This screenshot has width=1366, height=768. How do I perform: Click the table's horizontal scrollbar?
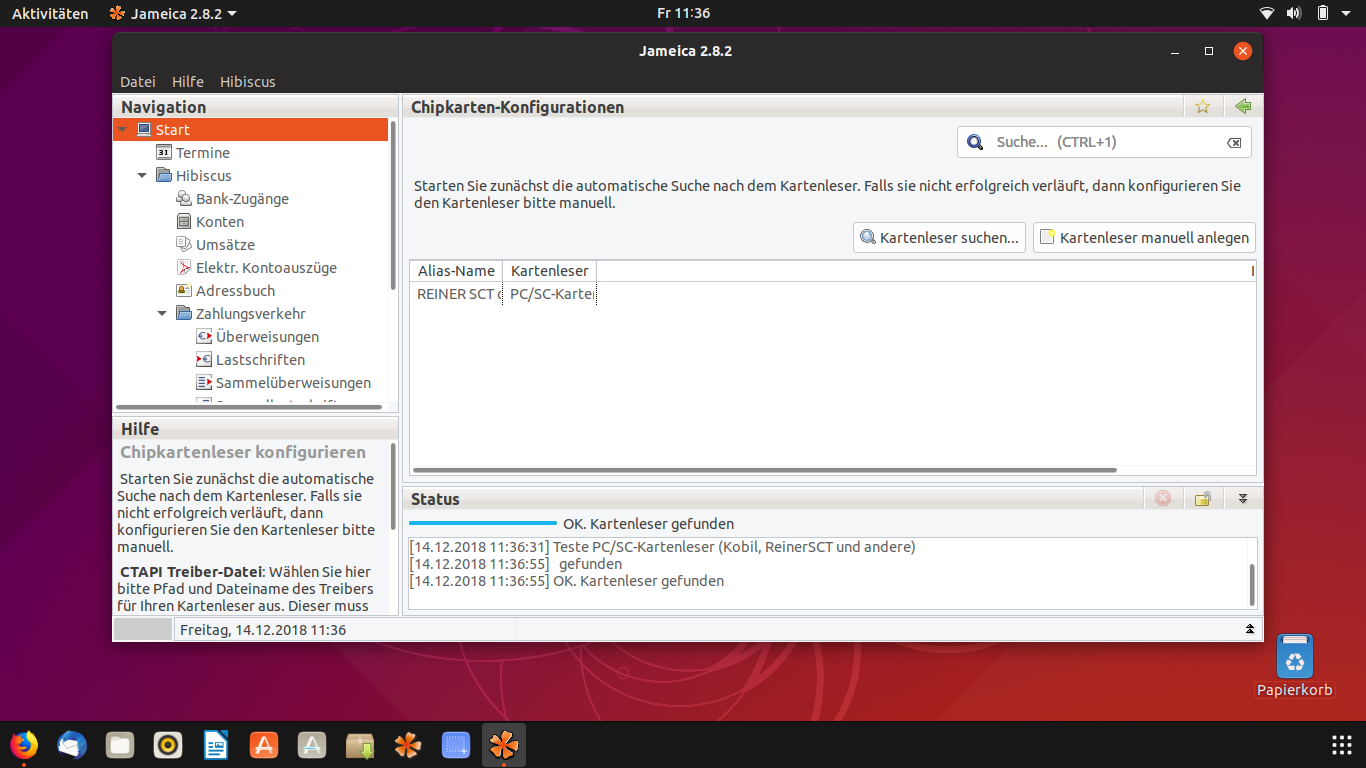click(765, 470)
